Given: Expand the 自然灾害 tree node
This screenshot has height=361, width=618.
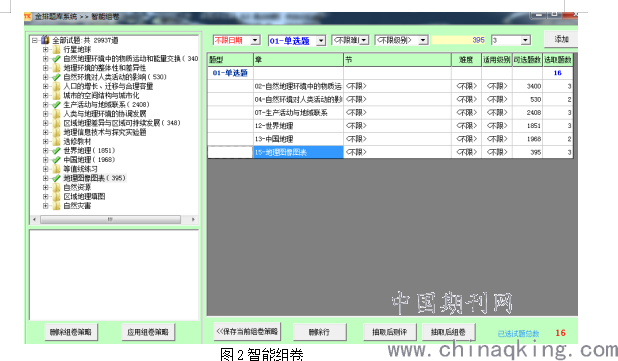Looking at the screenshot, I should click(45, 206).
